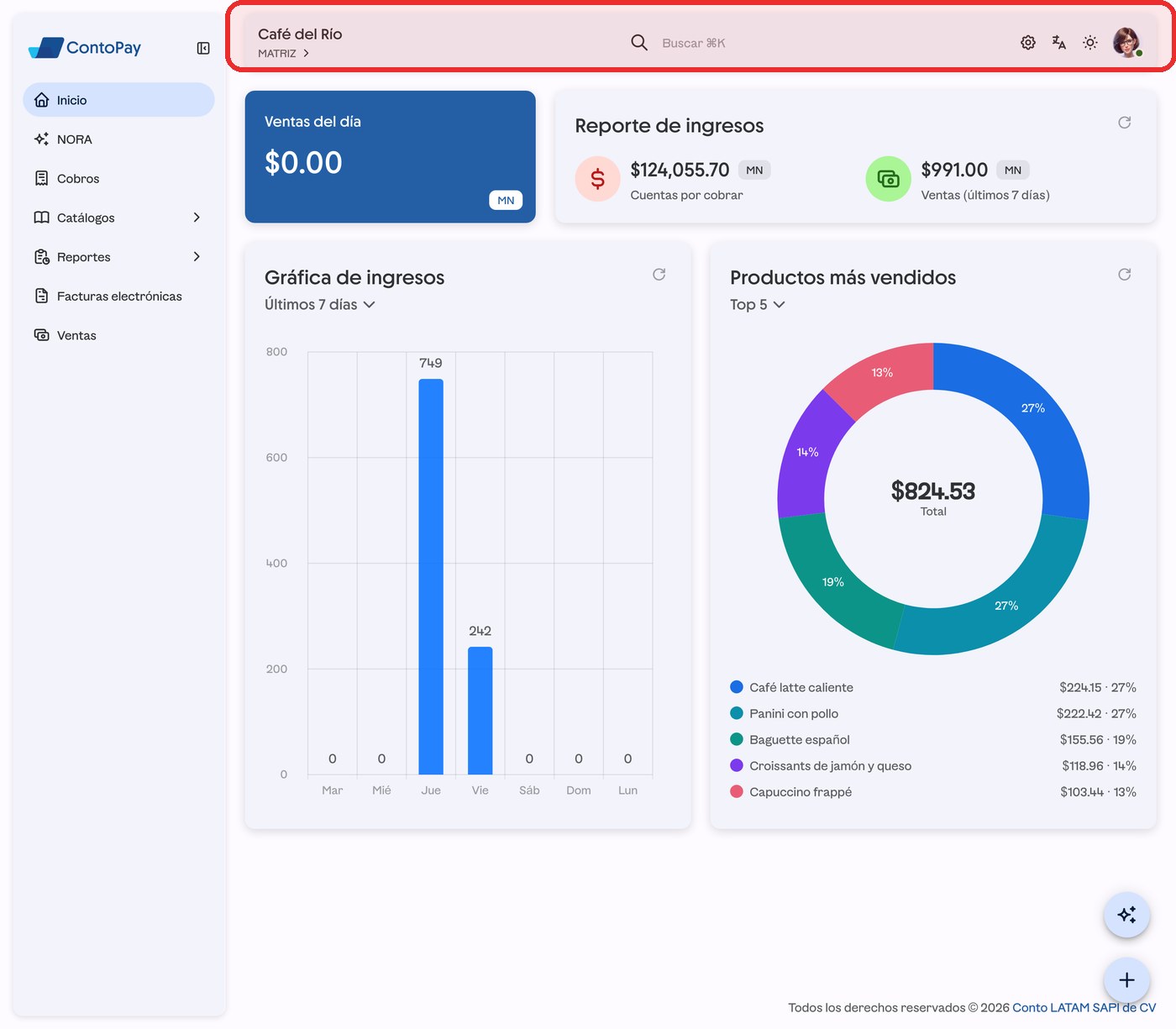Open the Últimos 7 días dropdown
1176x1029 pixels.
pos(320,305)
